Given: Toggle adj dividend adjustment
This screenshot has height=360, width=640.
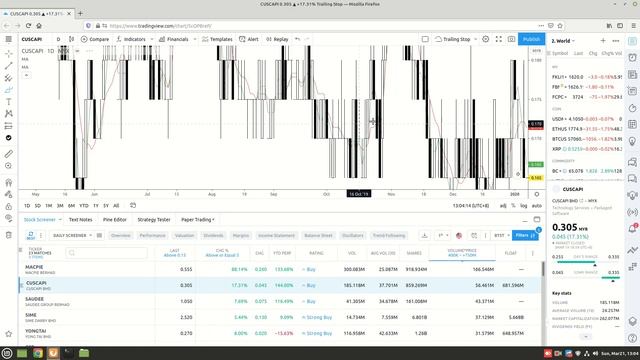Looking at the screenshot, I should tap(503, 206).
